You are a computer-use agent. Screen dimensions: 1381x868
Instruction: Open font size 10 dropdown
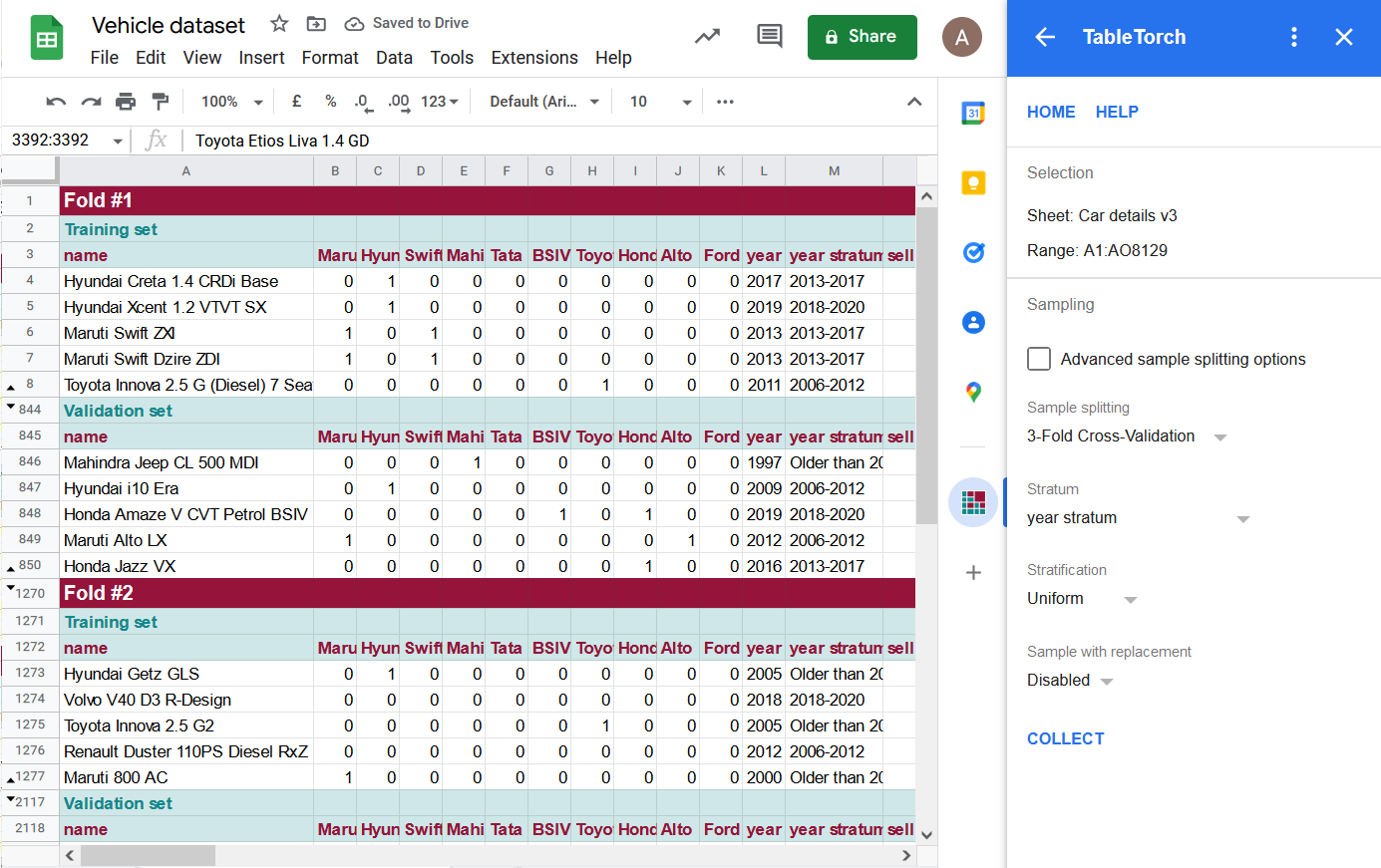point(660,102)
